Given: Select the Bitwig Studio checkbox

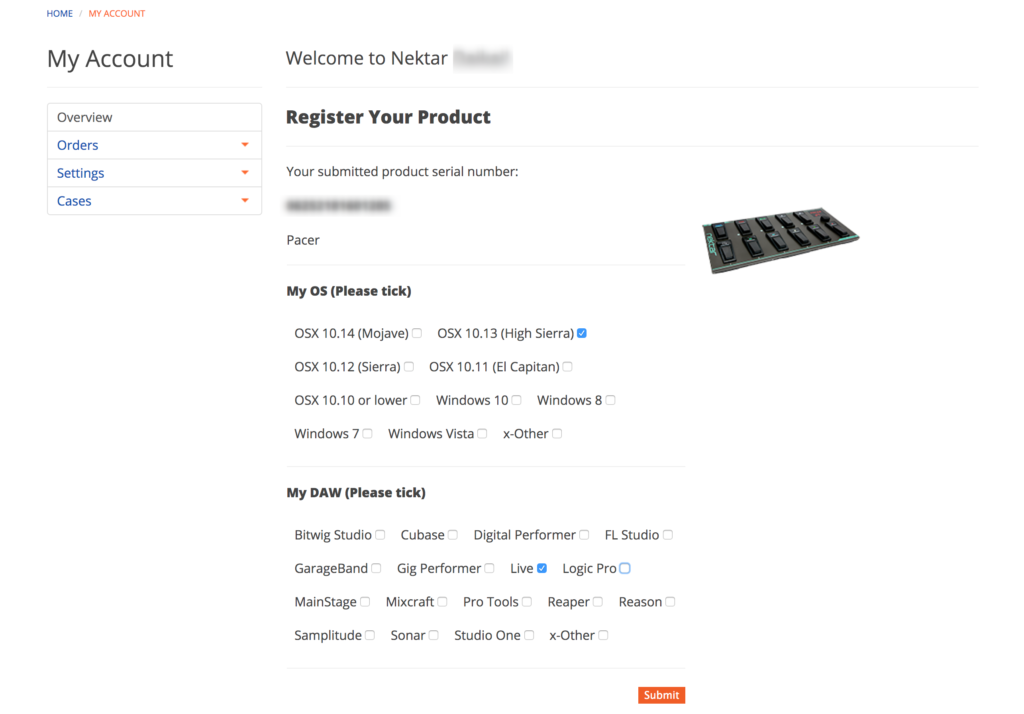Looking at the screenshot, I should point(380,535).
